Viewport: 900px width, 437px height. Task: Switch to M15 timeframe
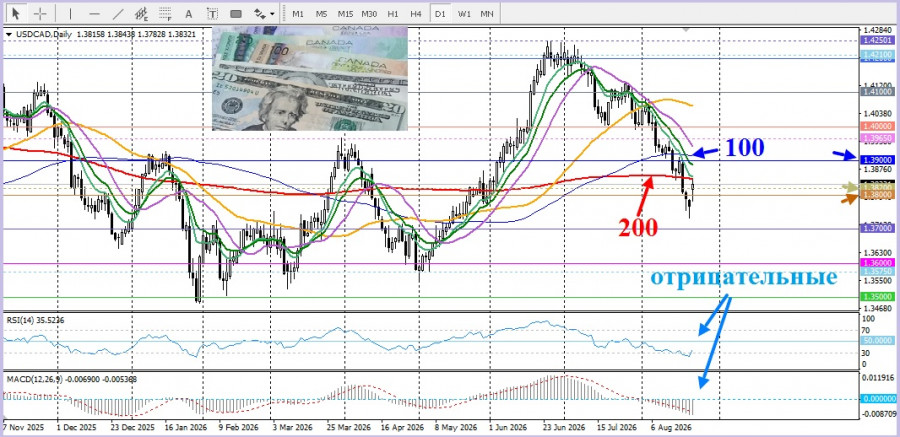click(345, 13)
